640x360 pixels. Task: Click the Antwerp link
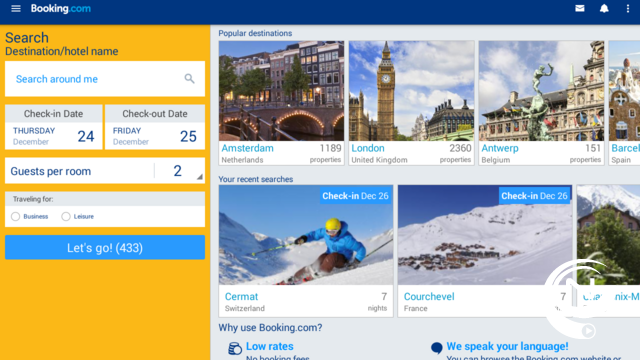[500, 148]
